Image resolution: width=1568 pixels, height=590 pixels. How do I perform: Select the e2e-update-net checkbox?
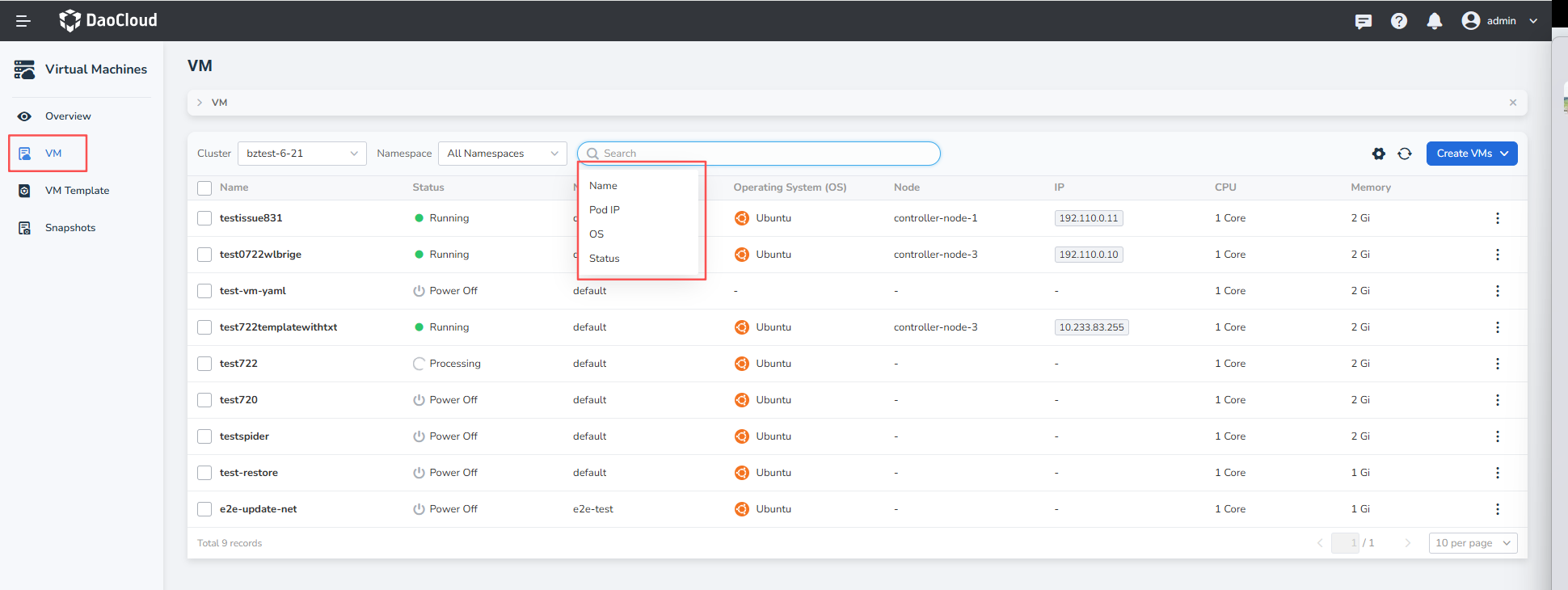coord(204,509)
